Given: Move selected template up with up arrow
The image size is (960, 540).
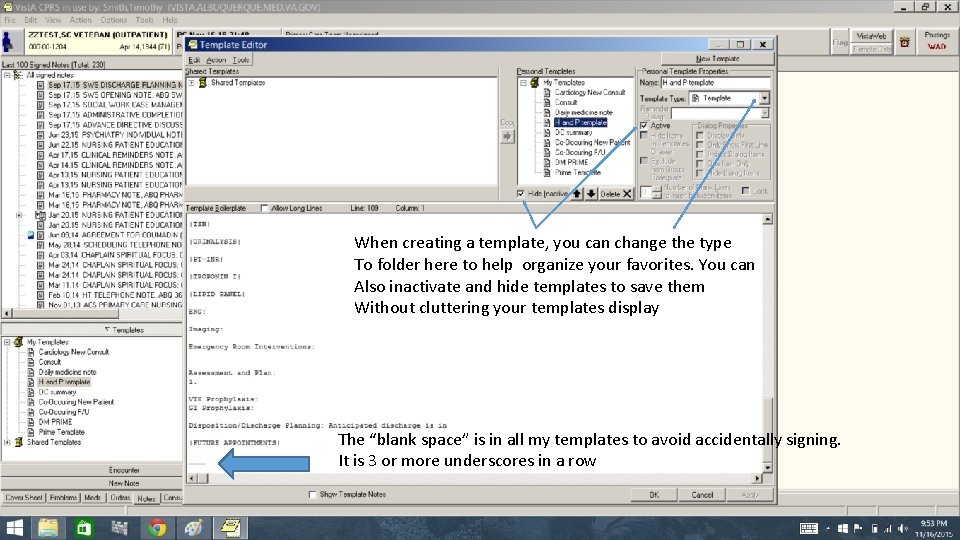Looking at the screenshot, I should click(577, 193).
